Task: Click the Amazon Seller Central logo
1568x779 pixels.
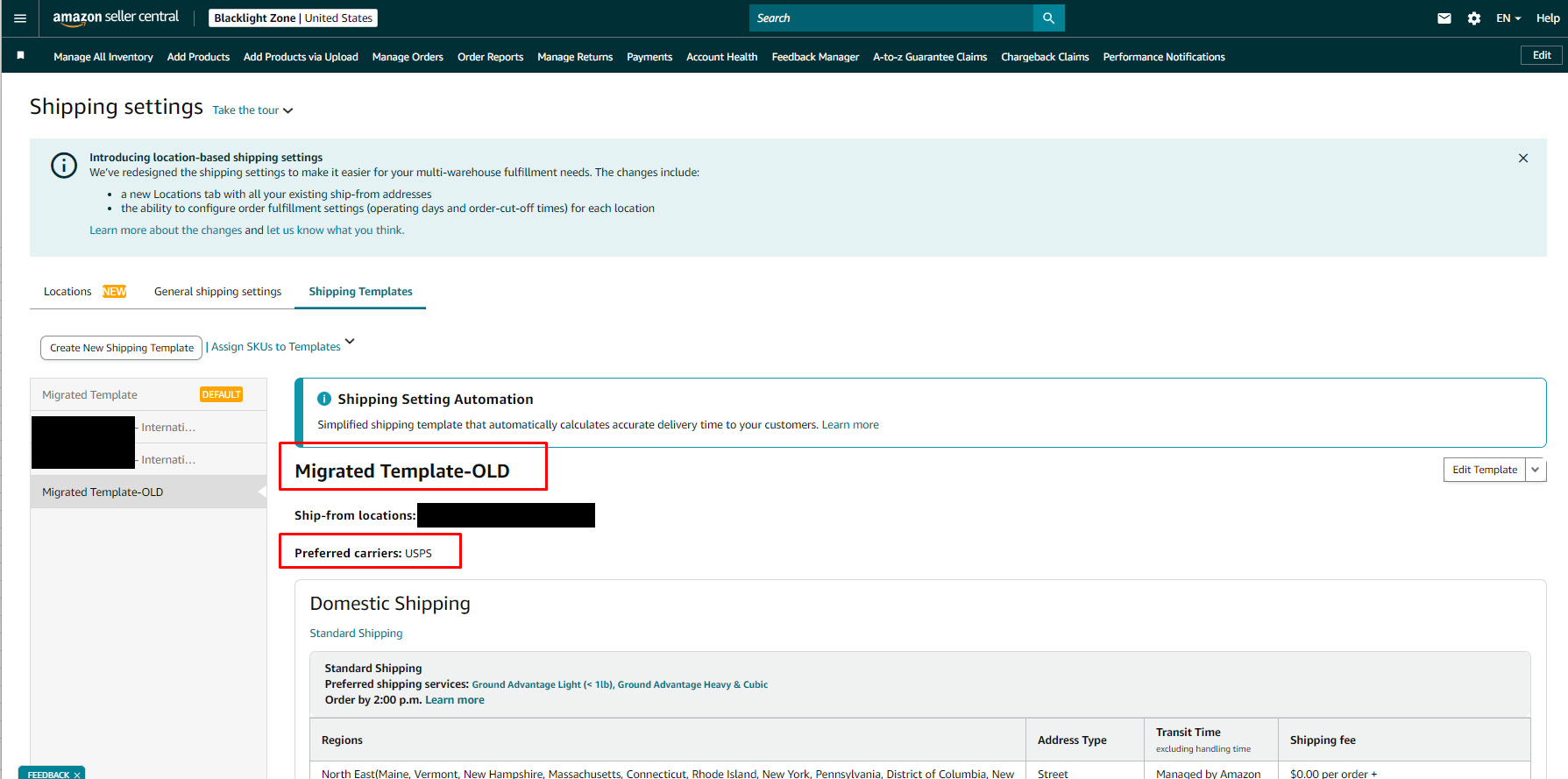Action: [x=116, y=18]
